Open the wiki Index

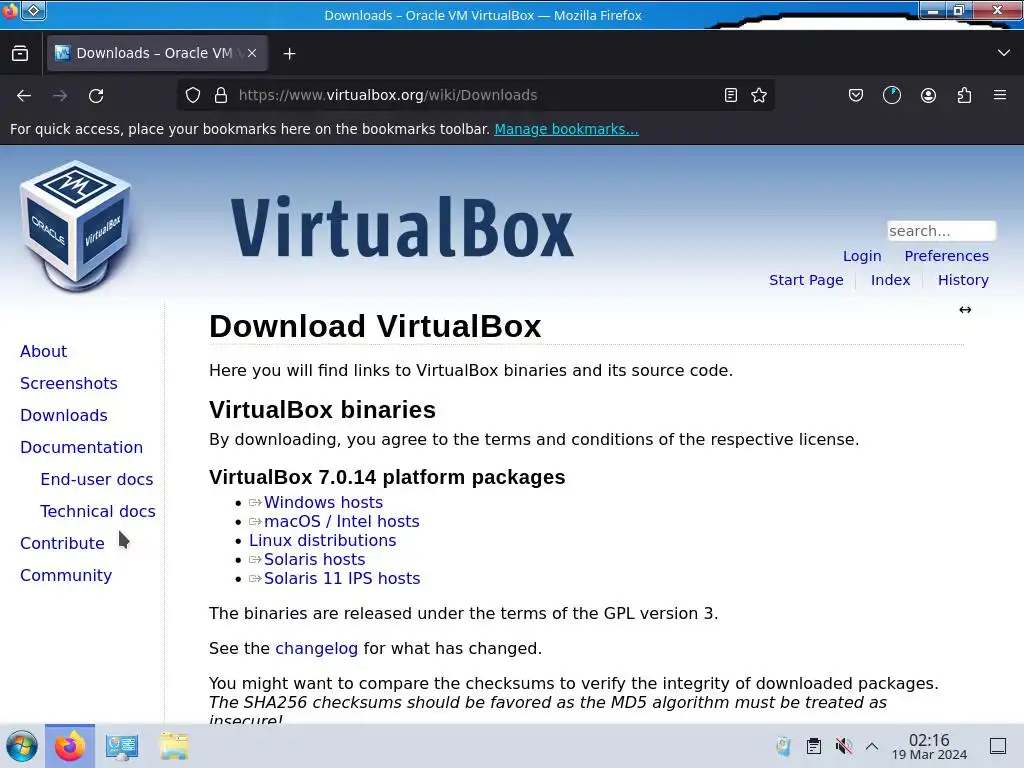[x=890, y=280]
